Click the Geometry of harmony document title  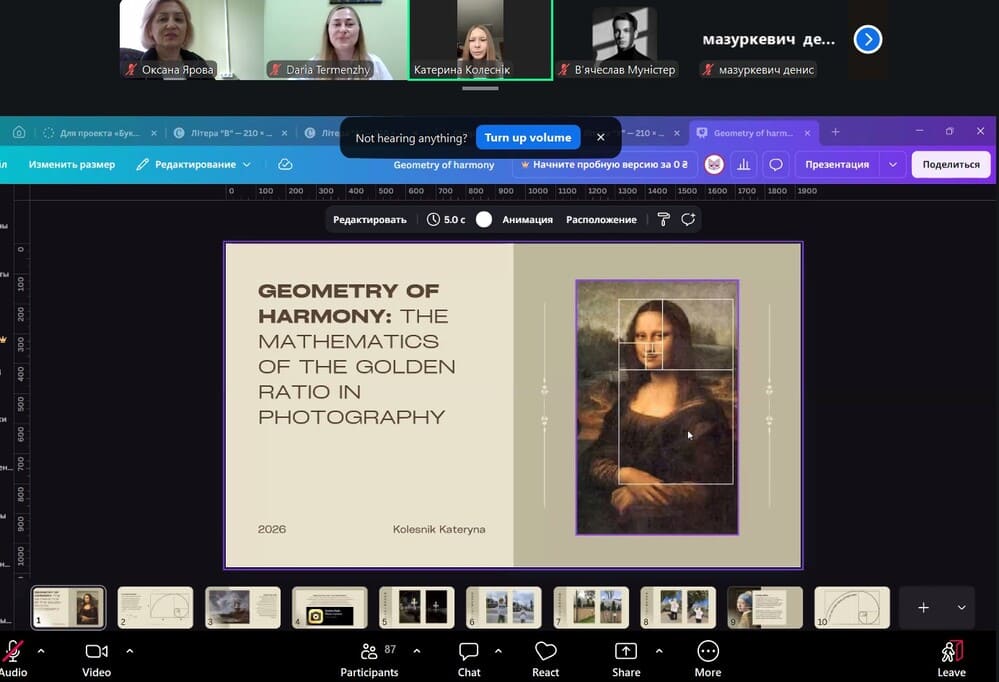click(443, 164)
